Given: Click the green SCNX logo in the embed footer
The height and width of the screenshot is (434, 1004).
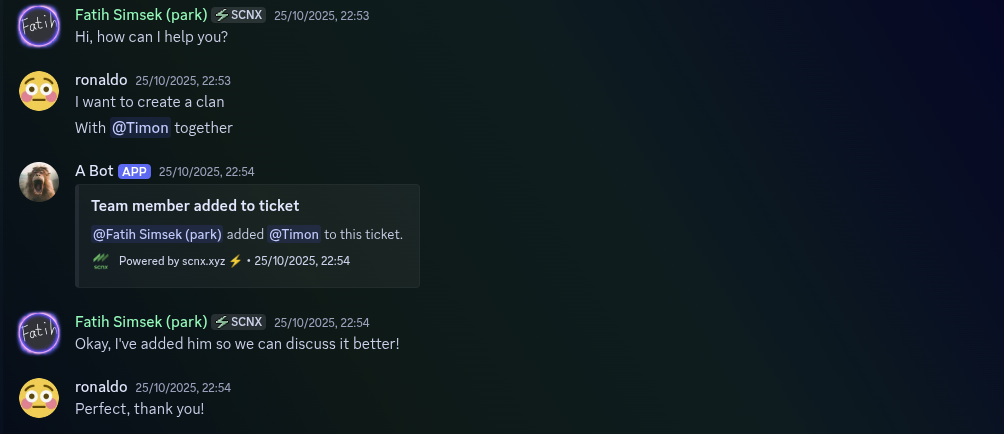Looking at the screenshot, I should tap(101, 261).
